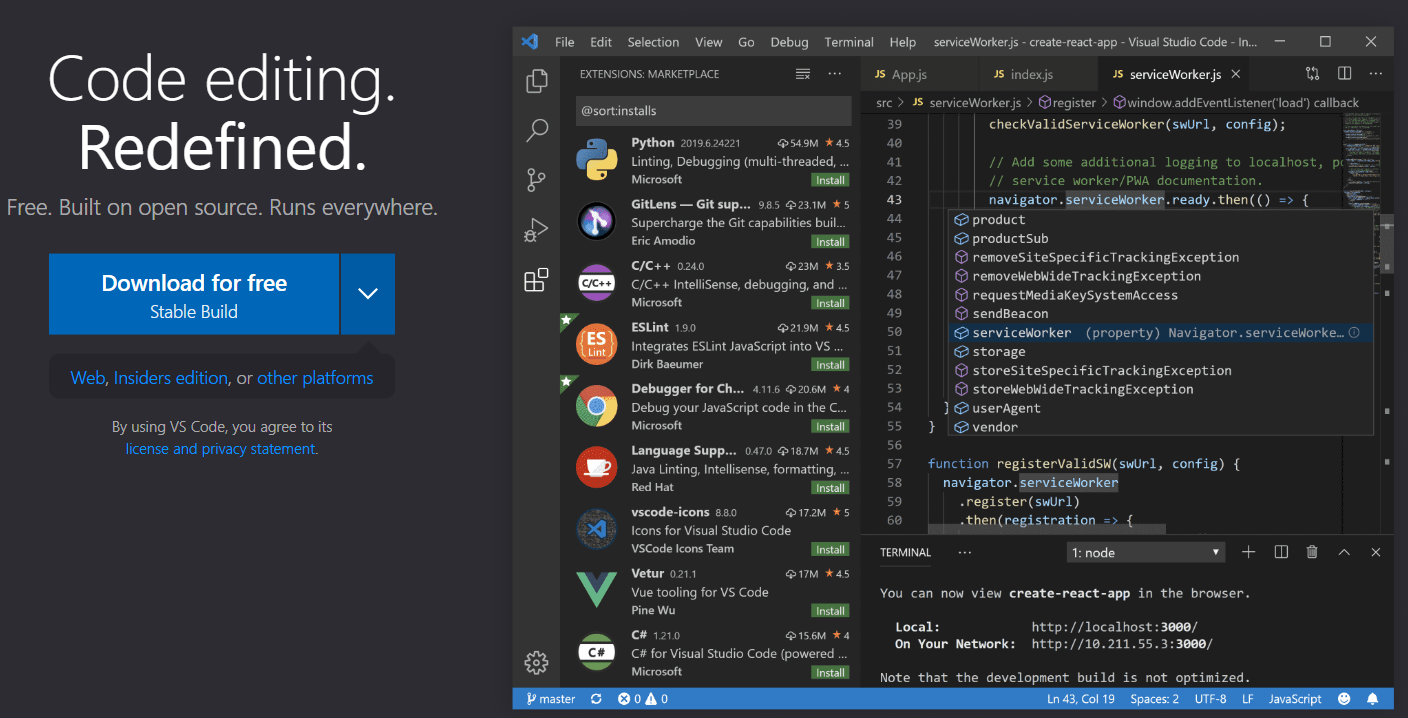1408x718 pixels.
Task: Open the View menu
Action: [709, 42]
